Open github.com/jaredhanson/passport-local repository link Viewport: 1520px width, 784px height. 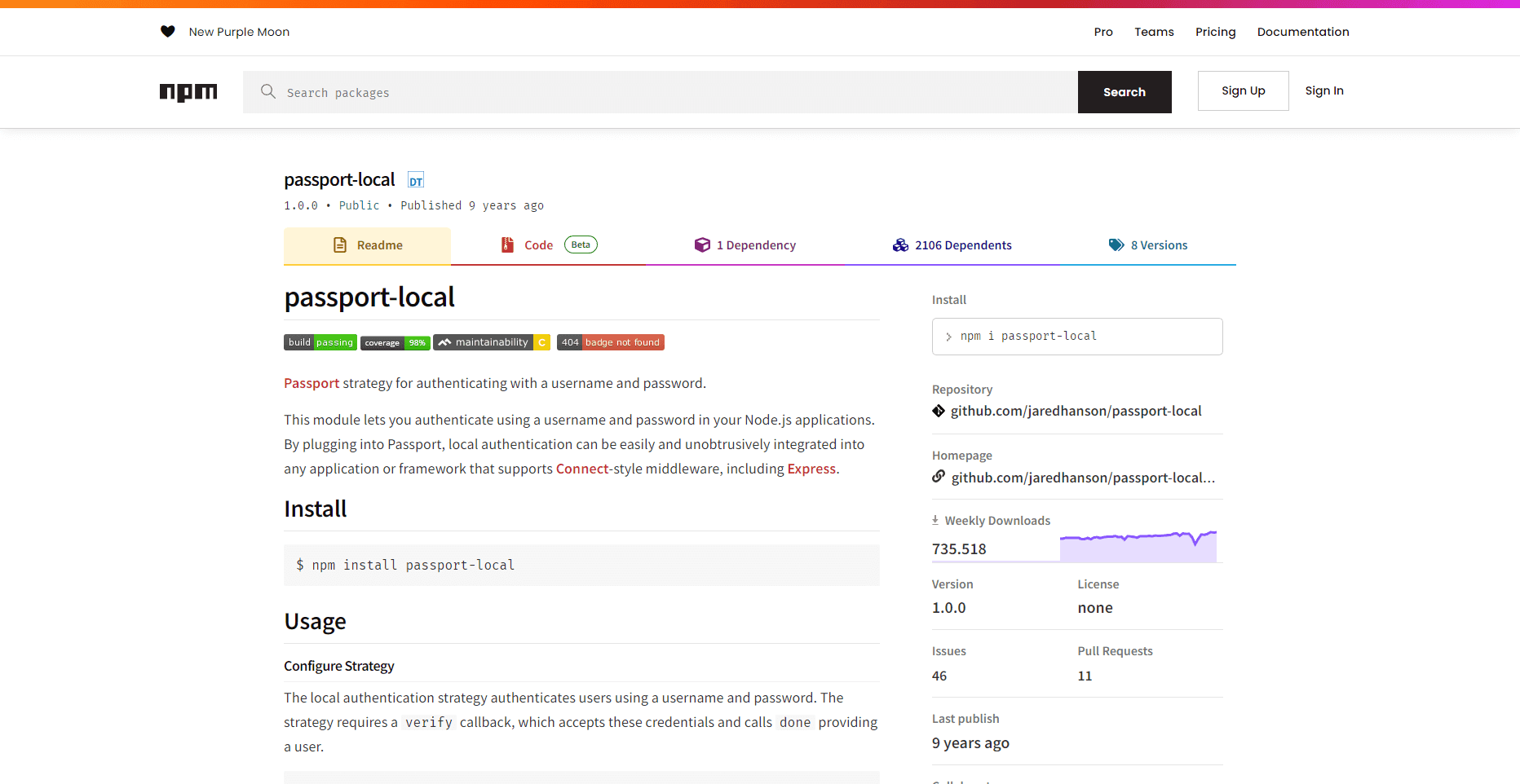pyautogui.click(x=1076, y=411)
